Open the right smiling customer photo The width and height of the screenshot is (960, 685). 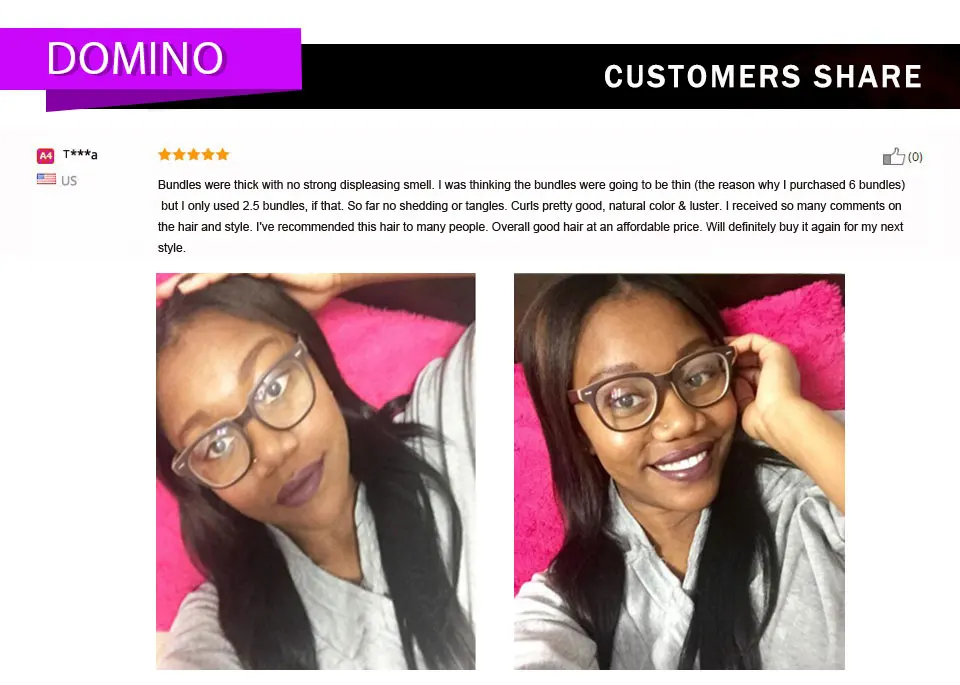[679, 471]
